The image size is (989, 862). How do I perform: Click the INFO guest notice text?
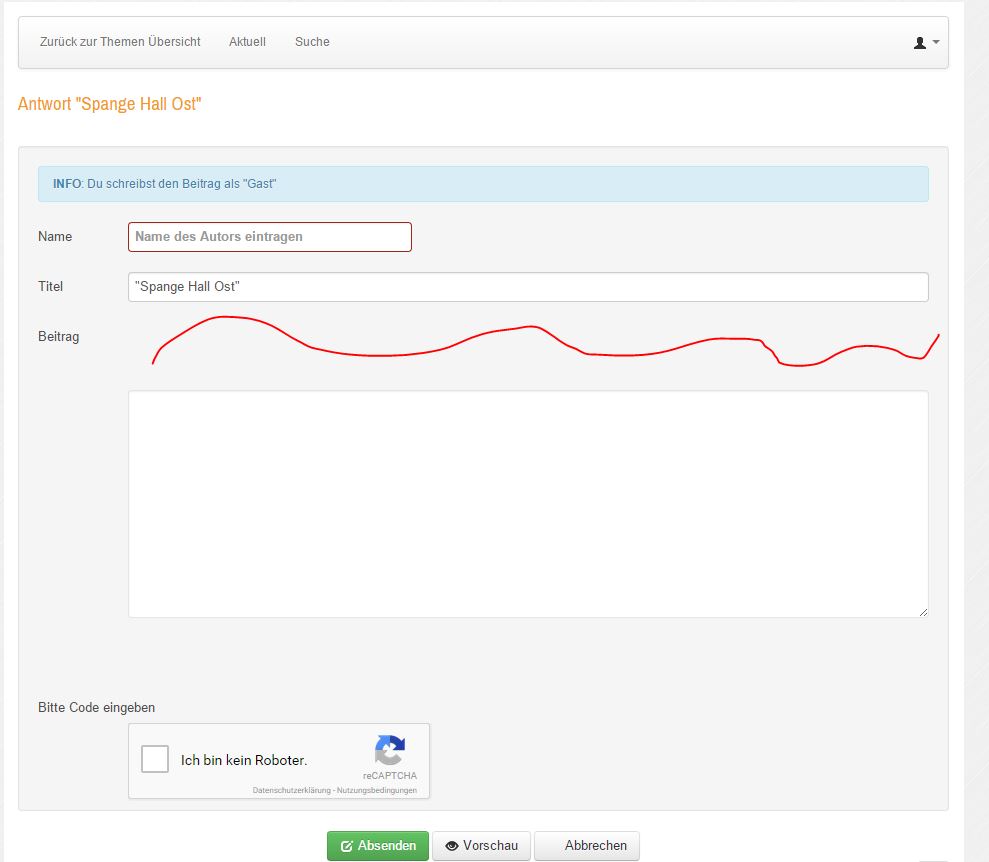(x=165, y=183)
